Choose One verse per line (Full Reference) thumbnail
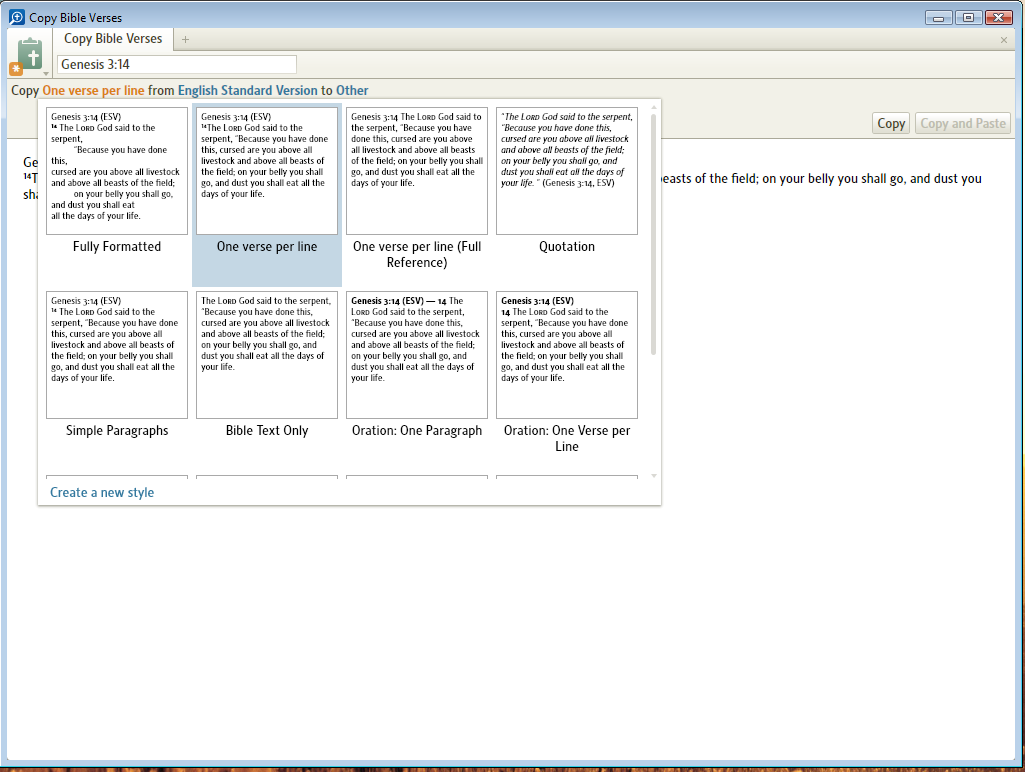 417,171
